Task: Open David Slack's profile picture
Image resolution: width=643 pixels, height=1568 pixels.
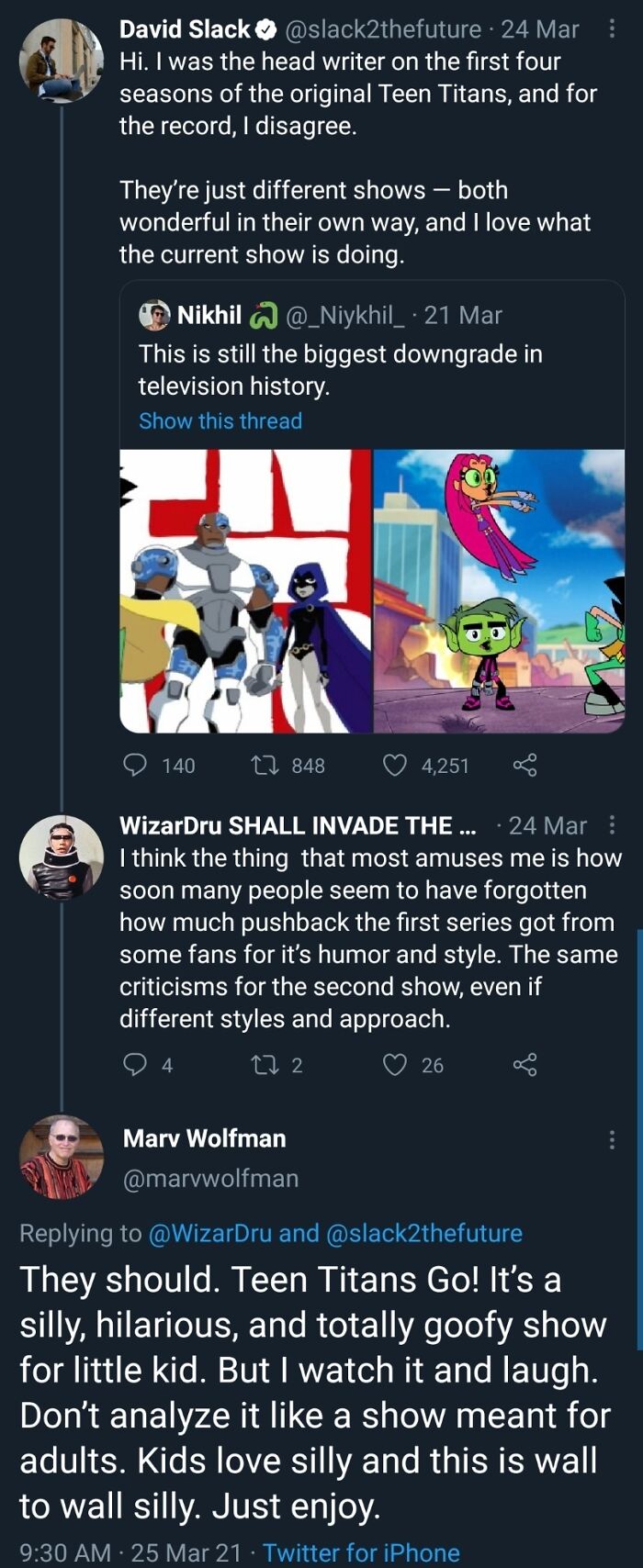Action: pos(62,60)
